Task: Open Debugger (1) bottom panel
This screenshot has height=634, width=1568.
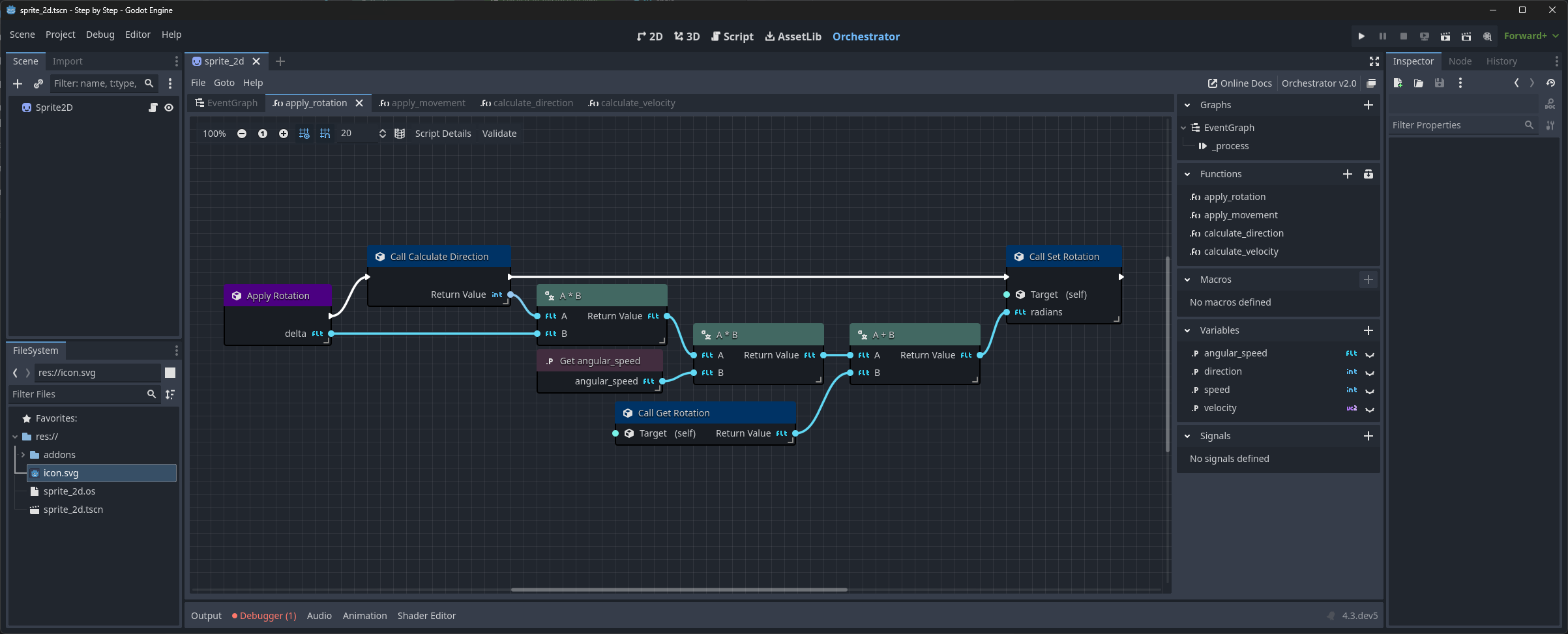Action: coord(264,616)
